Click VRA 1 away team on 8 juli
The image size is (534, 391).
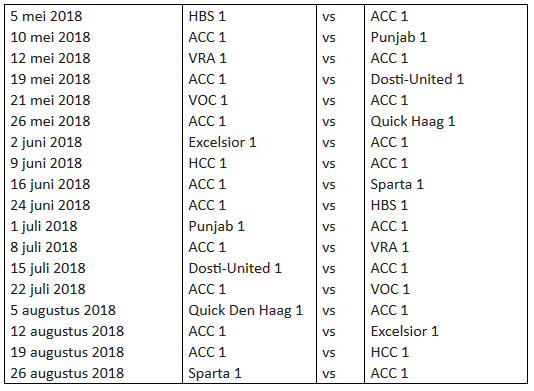coord(390,248)
